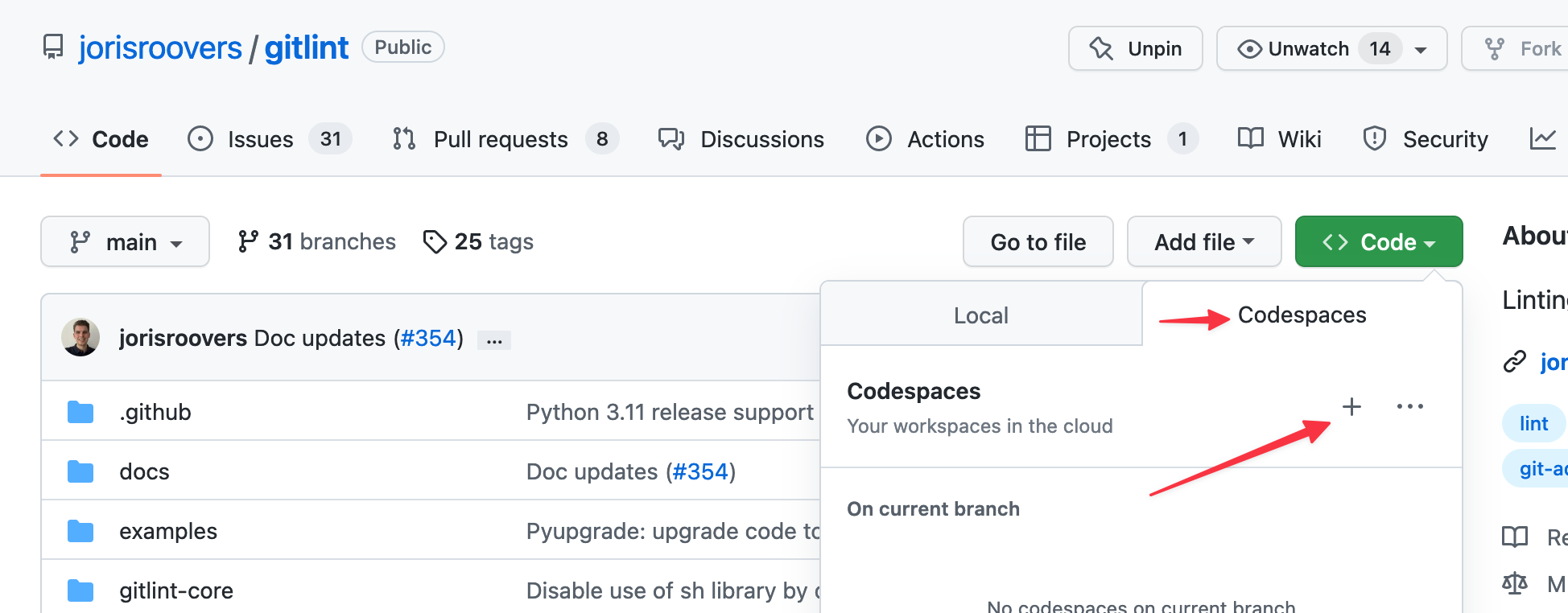Select the Codespaces tab
The width and height of the screenshot is (1568, 613).
pyautogui.click(x=1302, y=315)
